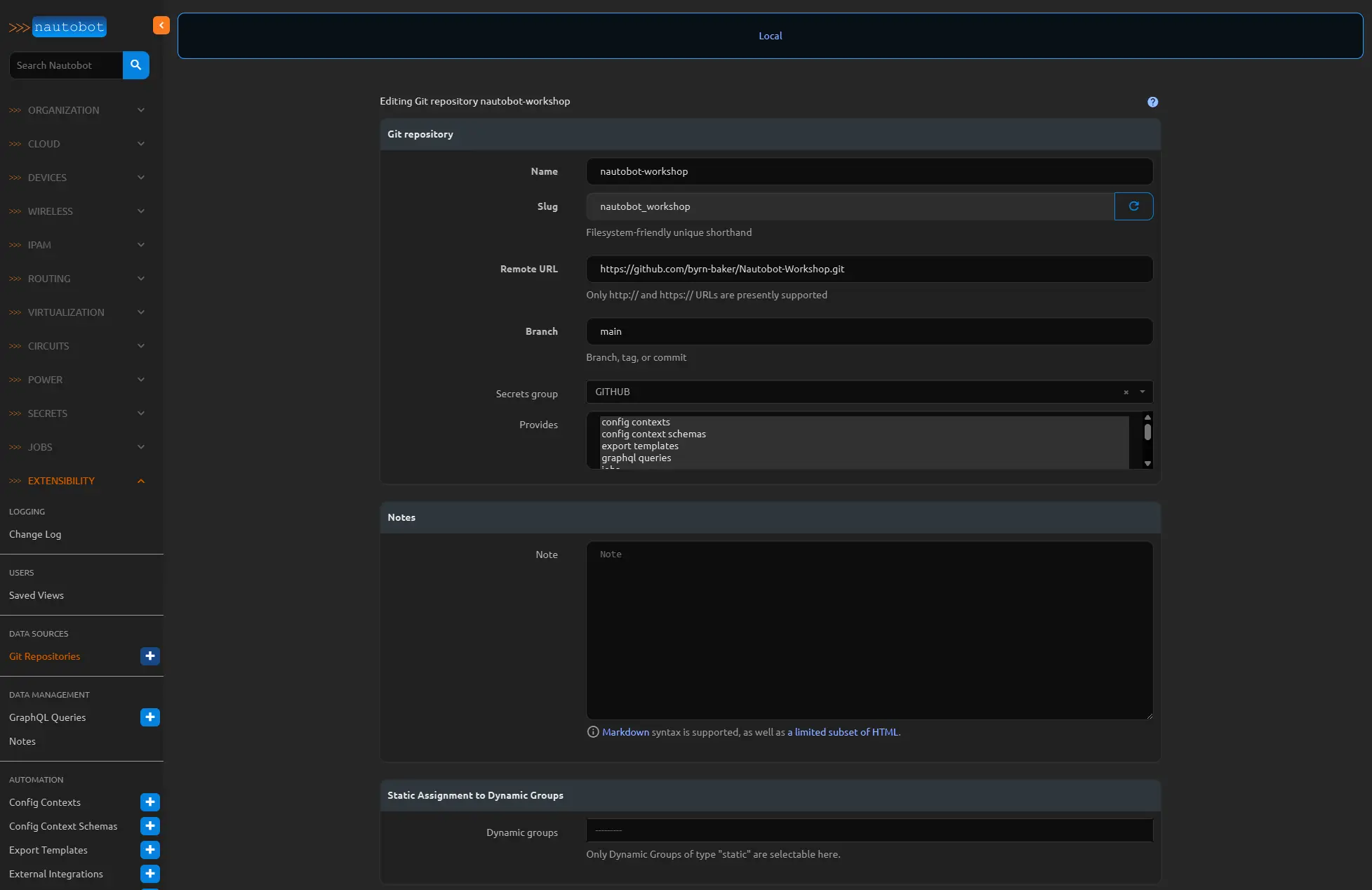The image size is (1372, 890).
Task: Click the Search Nautobot field
Action: tap(66, 65)
